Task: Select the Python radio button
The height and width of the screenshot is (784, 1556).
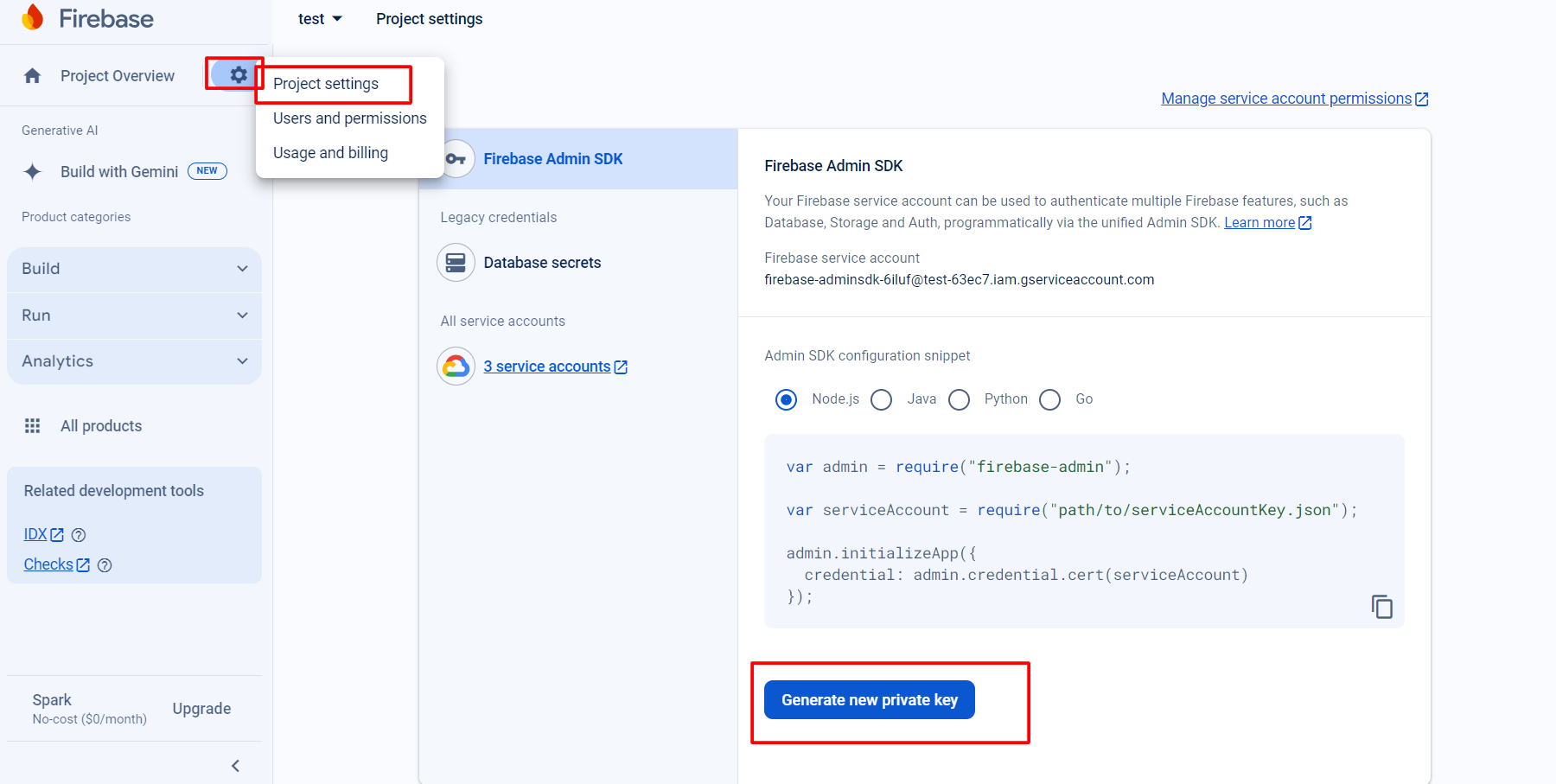Action: [x=960, y=399]
